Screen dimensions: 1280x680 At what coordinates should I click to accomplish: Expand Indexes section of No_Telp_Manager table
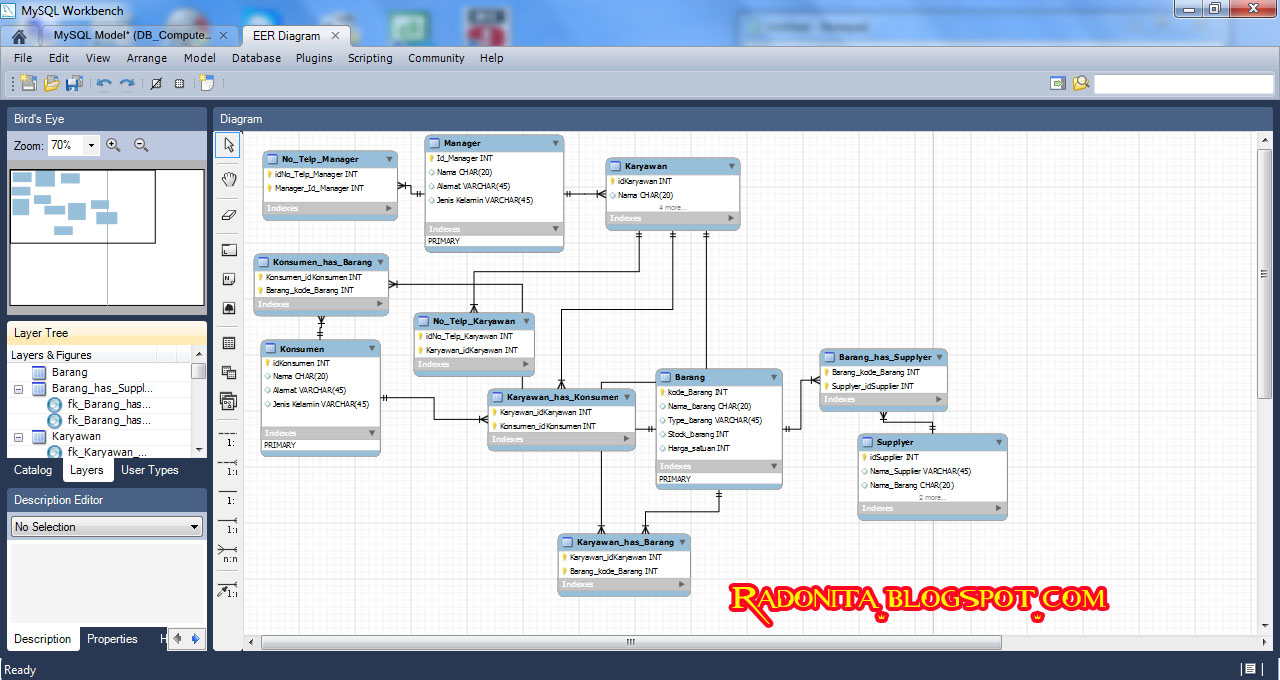point(387,209)
